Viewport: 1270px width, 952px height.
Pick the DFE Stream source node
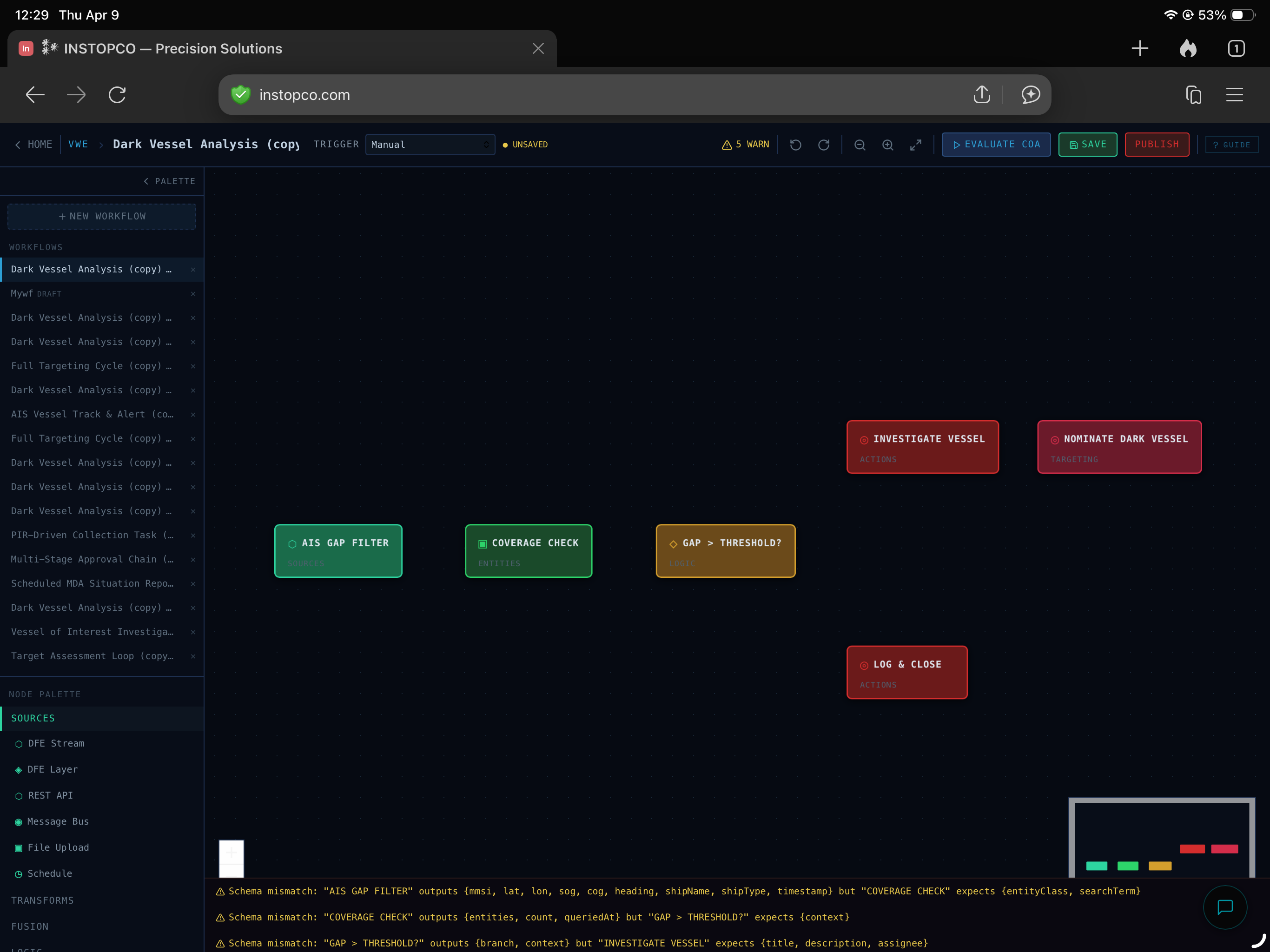point(102,744)
